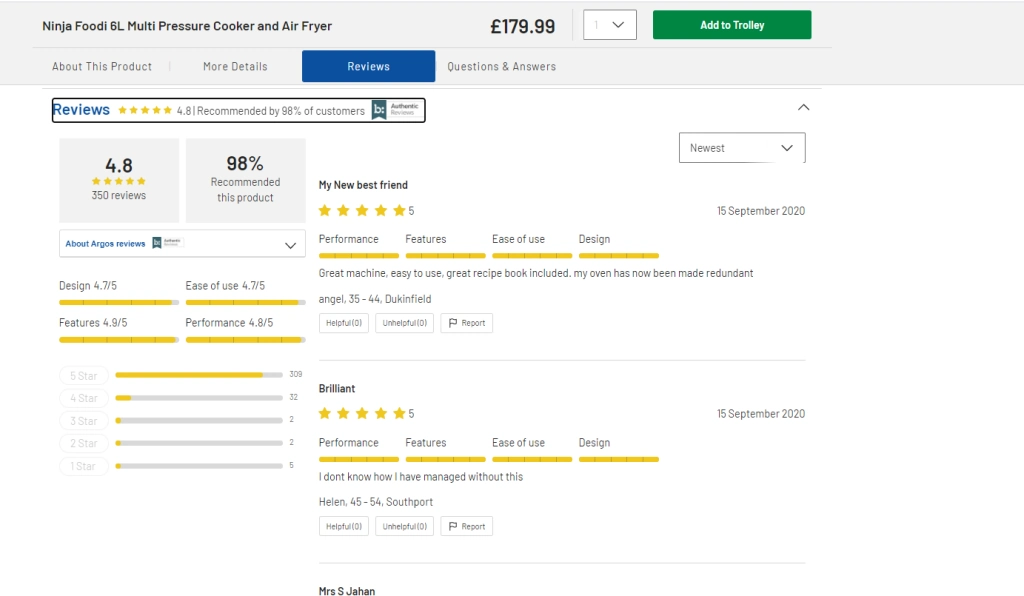Mark Helen's review as Unhelpful
This screenshot has height=596, width=1024.
pyautogui.click(x=404, y=526)
